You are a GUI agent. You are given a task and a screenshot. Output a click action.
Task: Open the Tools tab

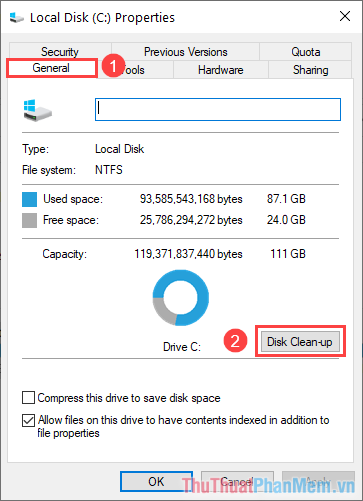coord(135,70)
